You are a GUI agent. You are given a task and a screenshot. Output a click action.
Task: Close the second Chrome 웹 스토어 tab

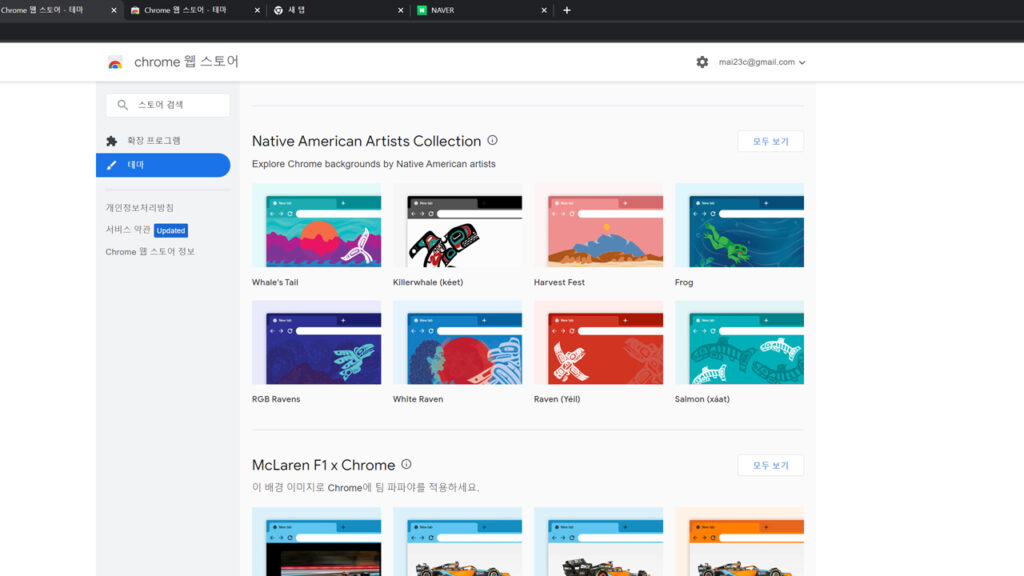coord(257,10)
